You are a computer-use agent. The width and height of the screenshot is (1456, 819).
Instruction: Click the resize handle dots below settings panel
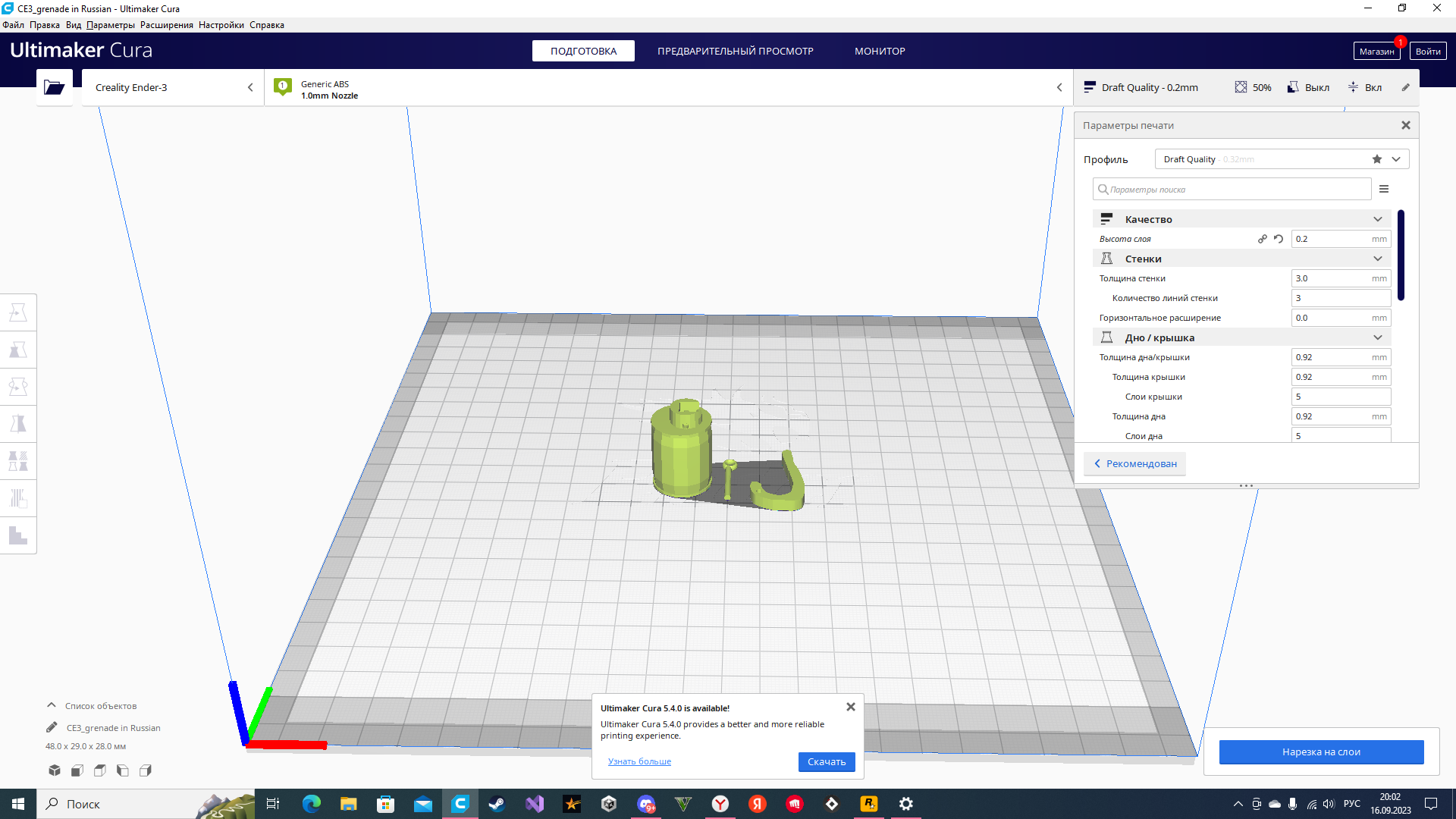tap(1246, 485)
